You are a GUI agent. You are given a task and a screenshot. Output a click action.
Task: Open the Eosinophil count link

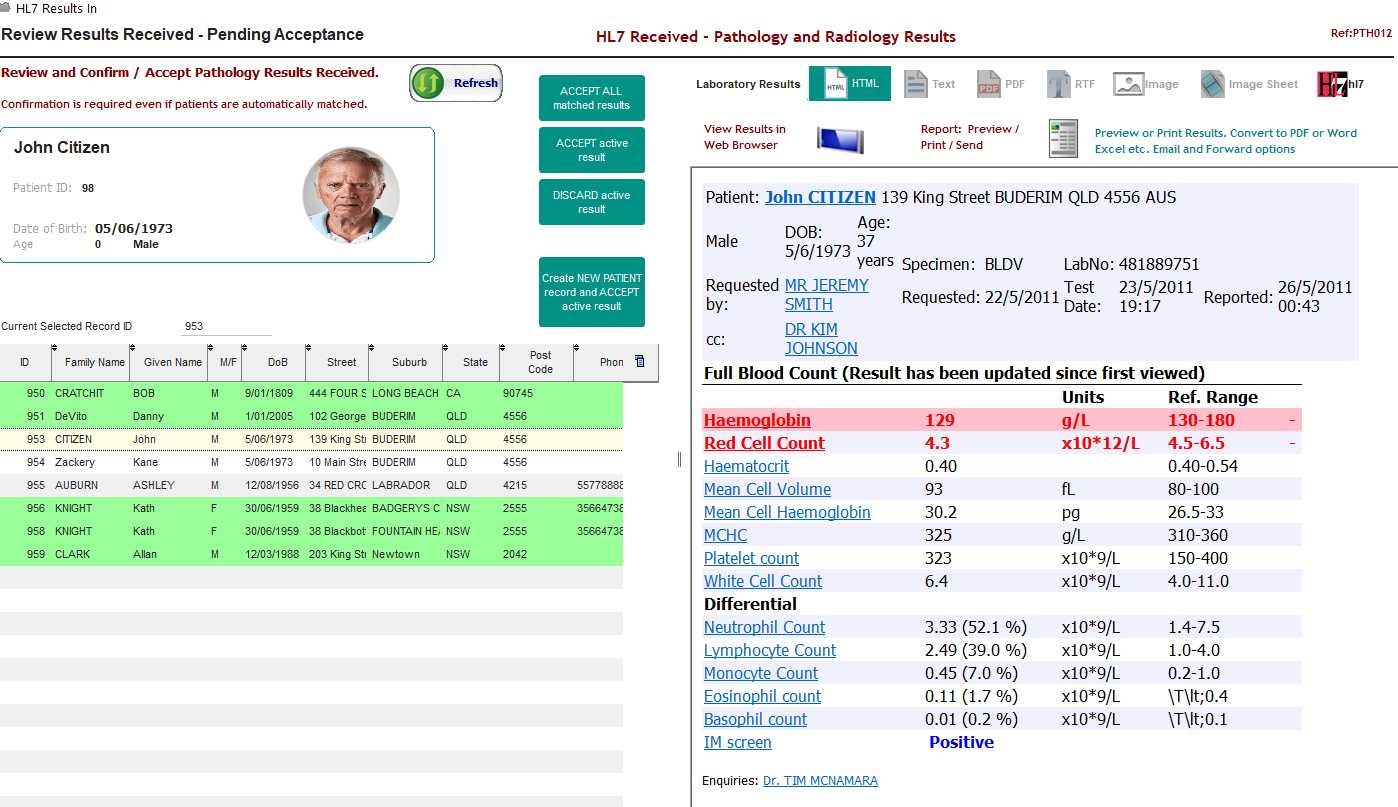click(x=762, y=696)
